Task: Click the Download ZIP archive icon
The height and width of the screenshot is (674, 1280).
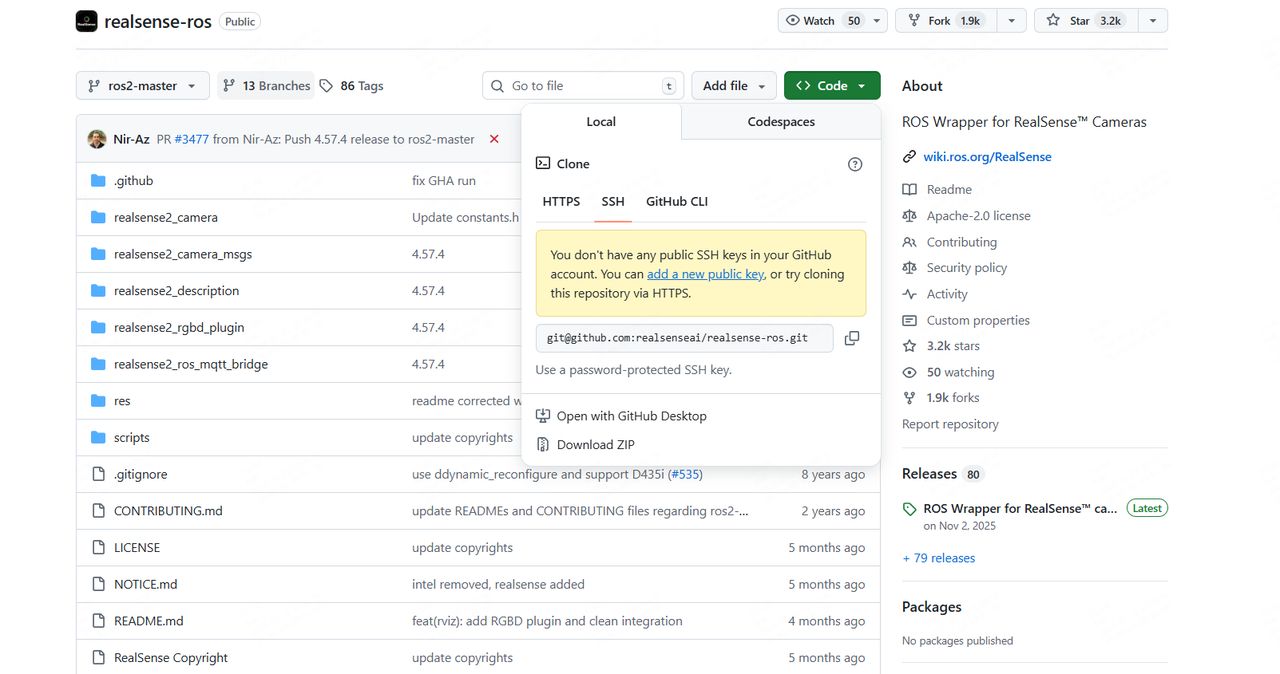Action: [x=543, y=445]
